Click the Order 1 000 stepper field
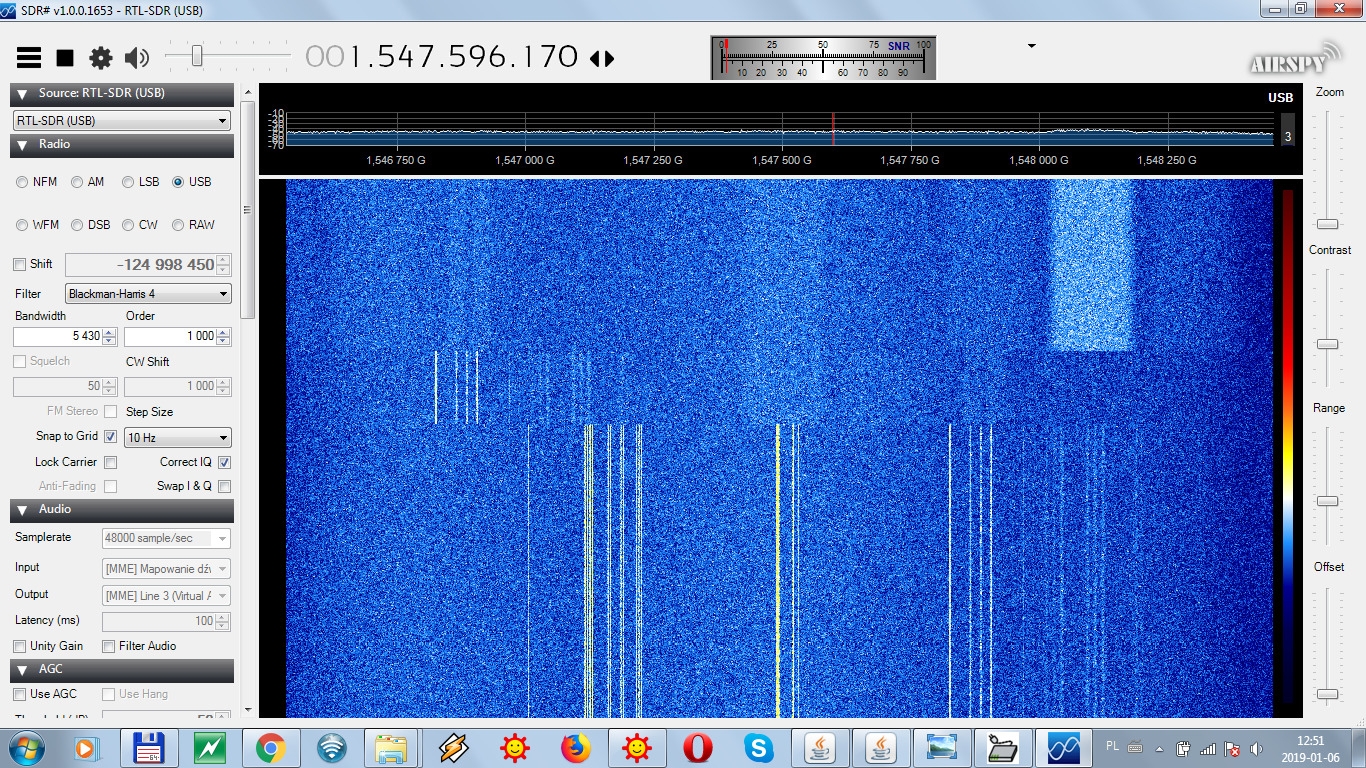Image resolution: width=1366 pixels, height=768 pixels. point(178,336)
